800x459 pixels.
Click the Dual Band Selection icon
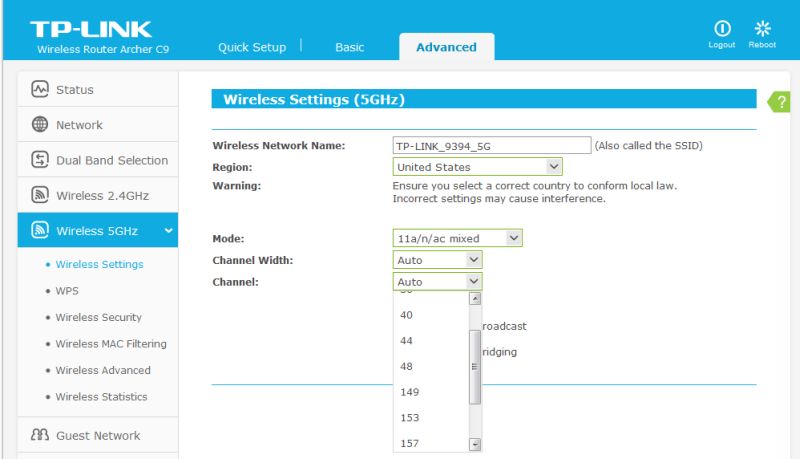pos(40,160)
